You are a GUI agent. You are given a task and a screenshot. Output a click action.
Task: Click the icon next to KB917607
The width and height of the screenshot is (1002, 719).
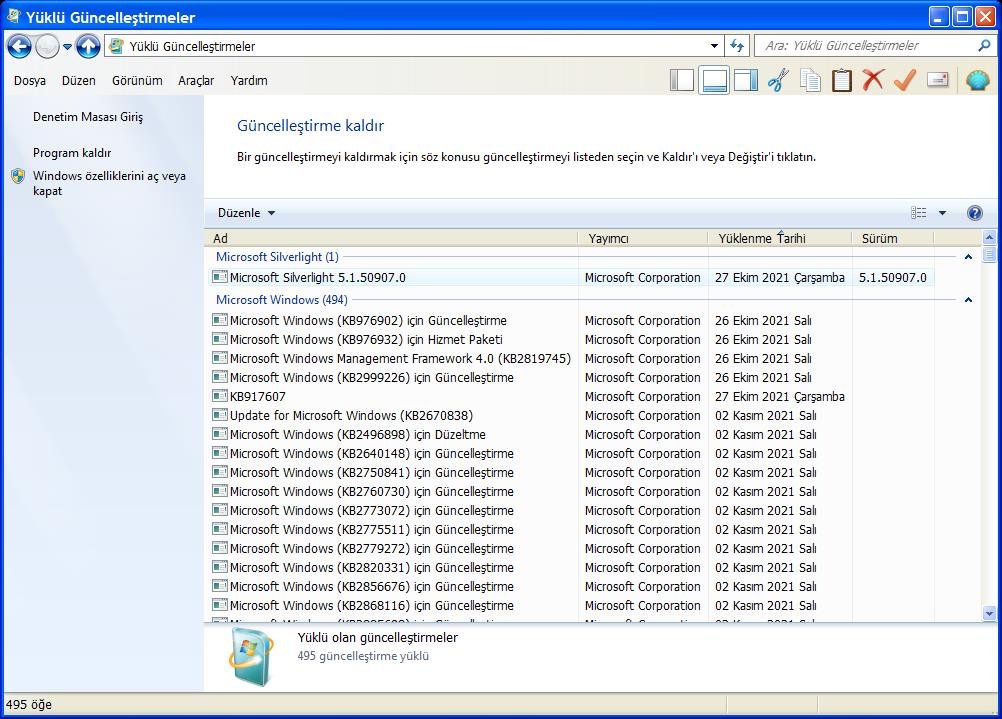point(220,396)
